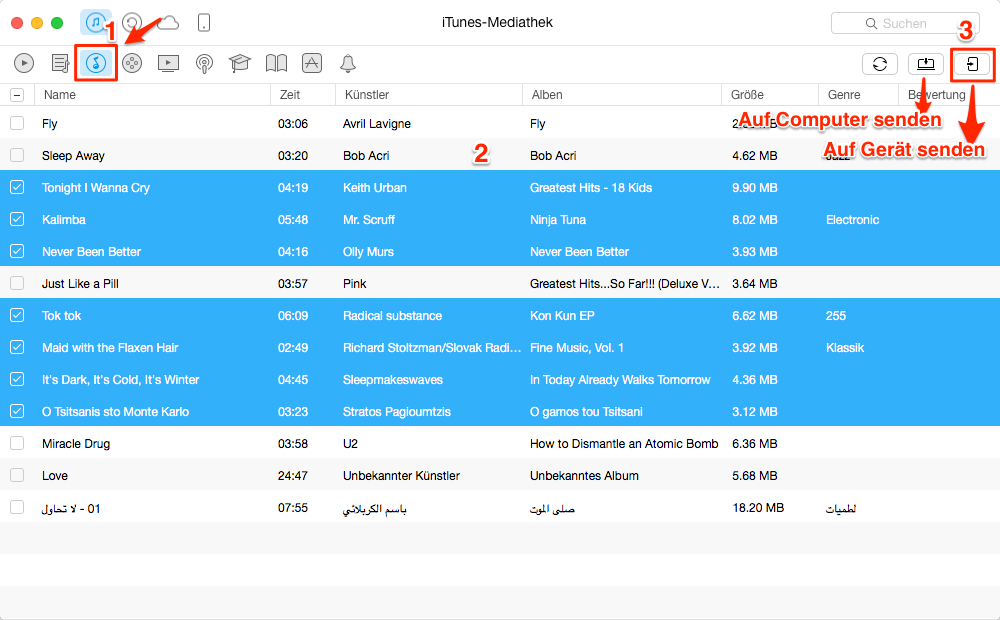Uncheck the Never Been Better checkbox

coord(17,251)
